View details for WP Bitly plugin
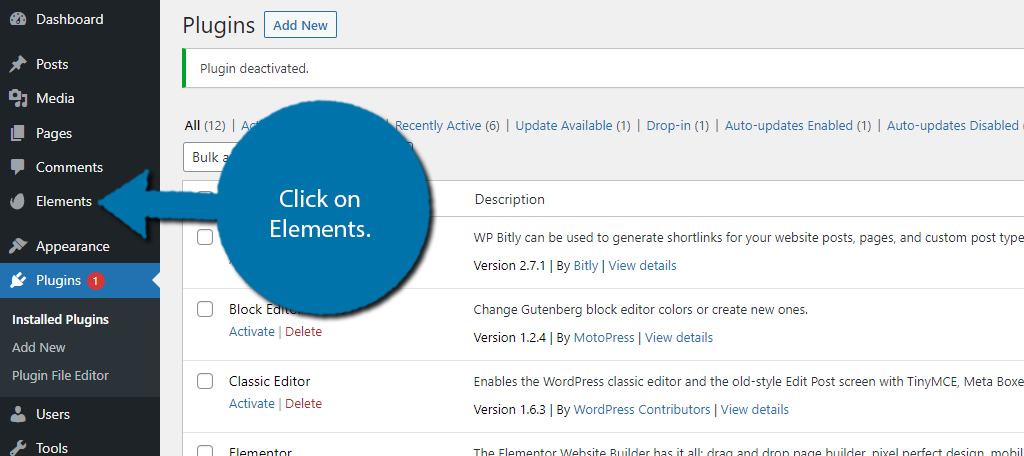Screen dimensions: 1024x456 tap(643, 266)
